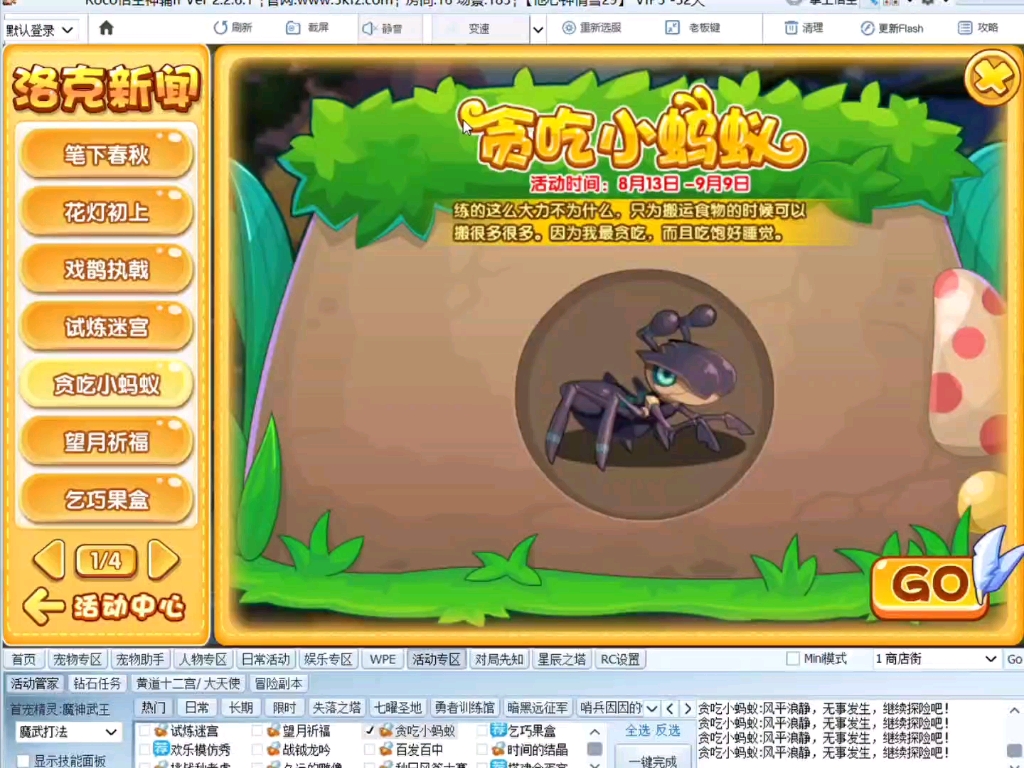Expand the category tabs overflow chevron
1024x768 pixels.
652,708
